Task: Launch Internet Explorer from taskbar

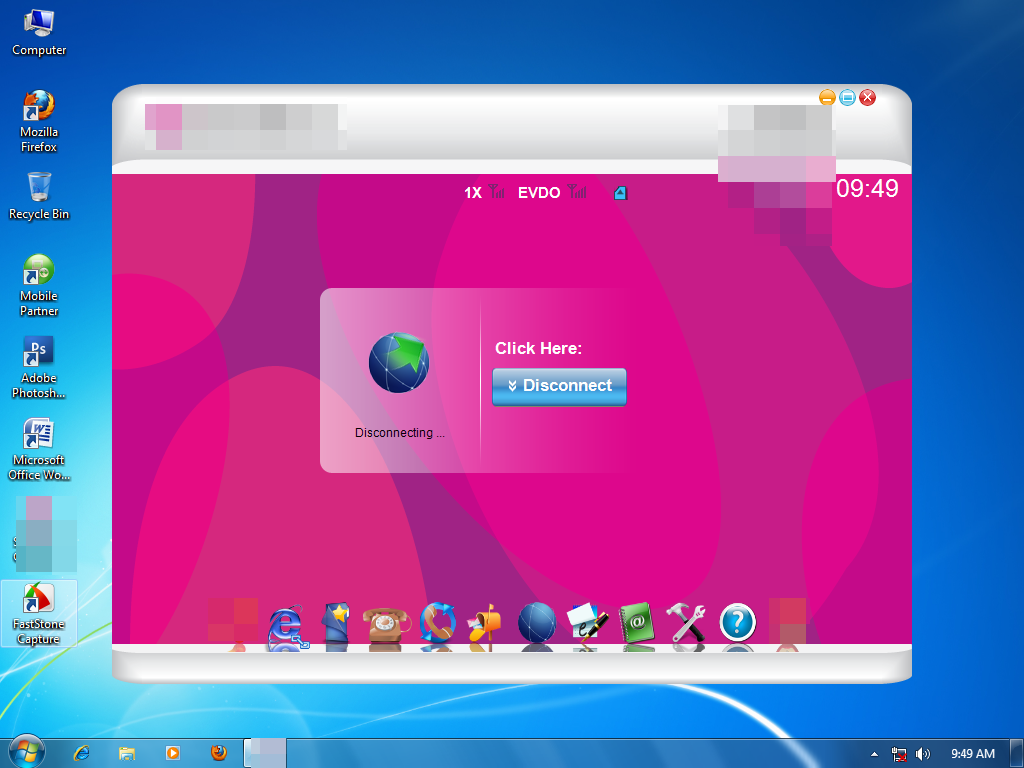Action: 82,753
